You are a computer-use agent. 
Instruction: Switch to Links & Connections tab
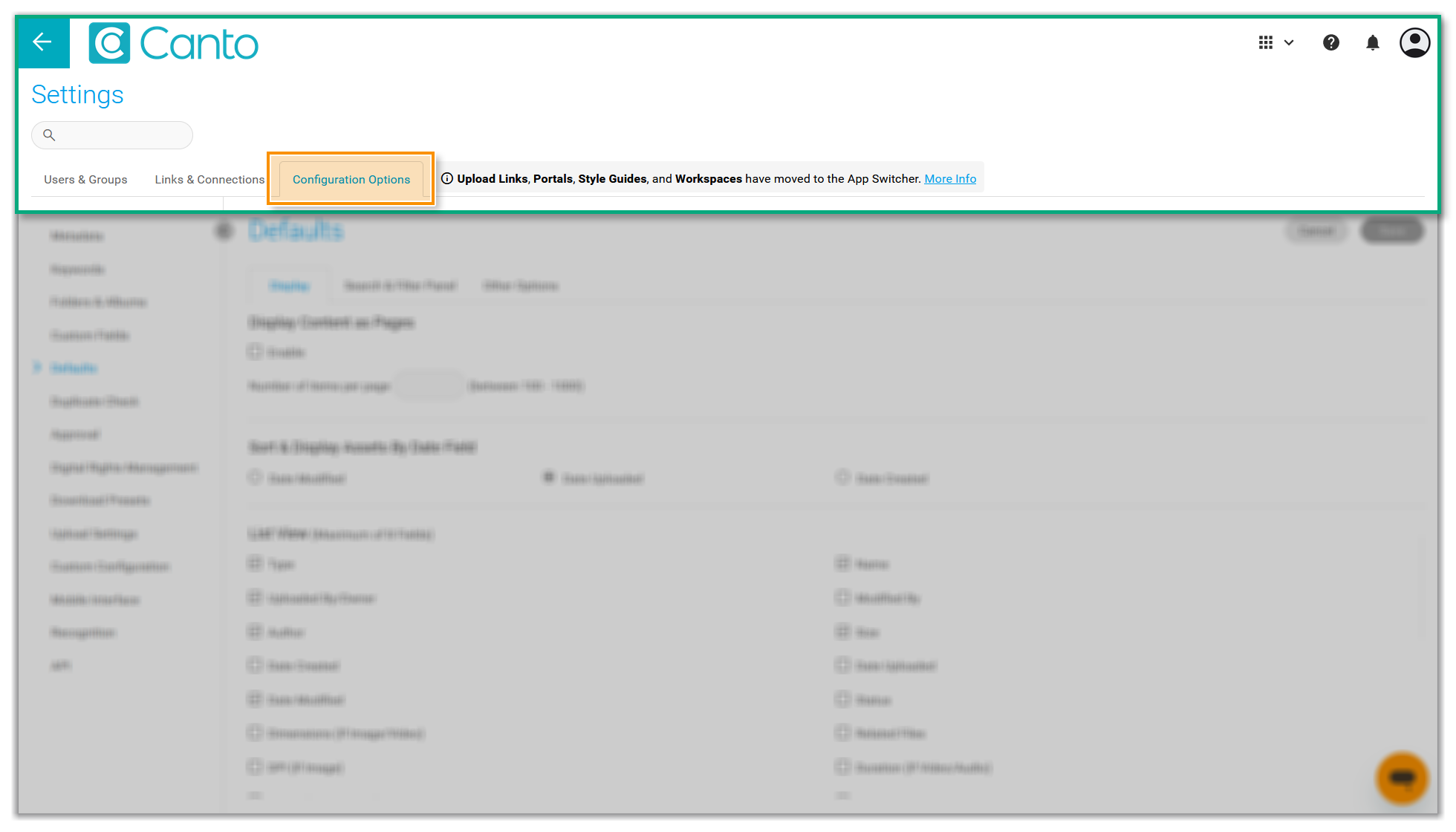(x=209, y=180)
